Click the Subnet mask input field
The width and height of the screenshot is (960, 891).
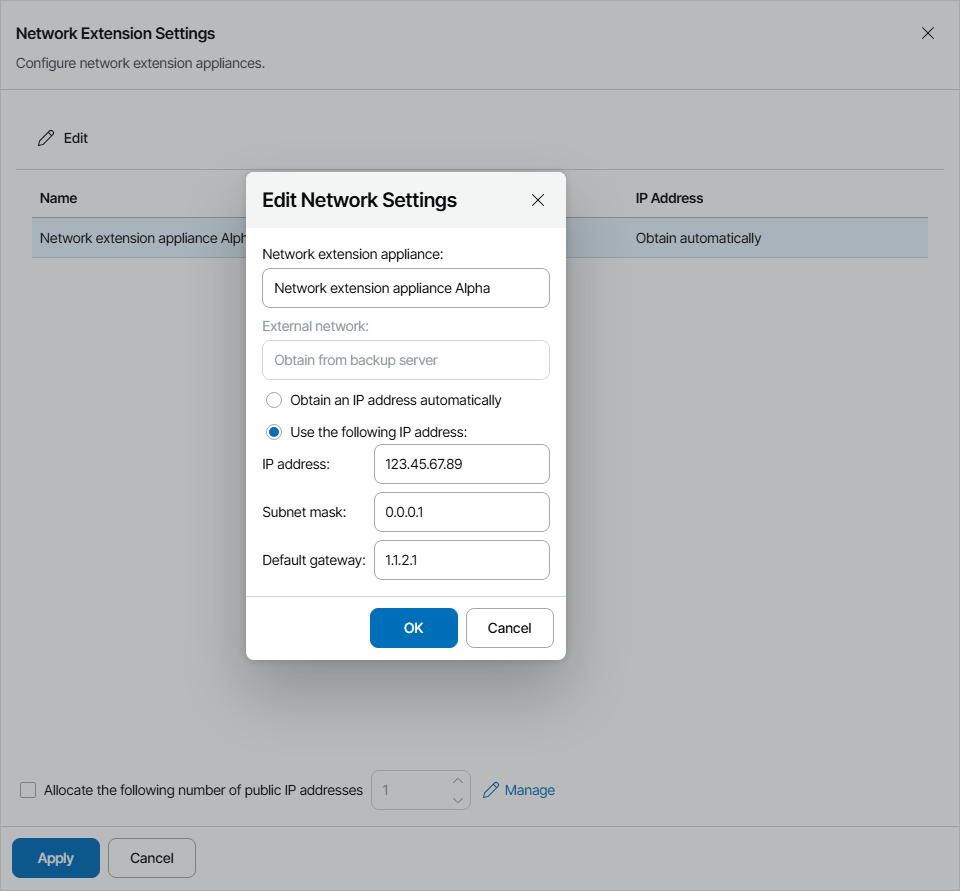click(462, 512)
